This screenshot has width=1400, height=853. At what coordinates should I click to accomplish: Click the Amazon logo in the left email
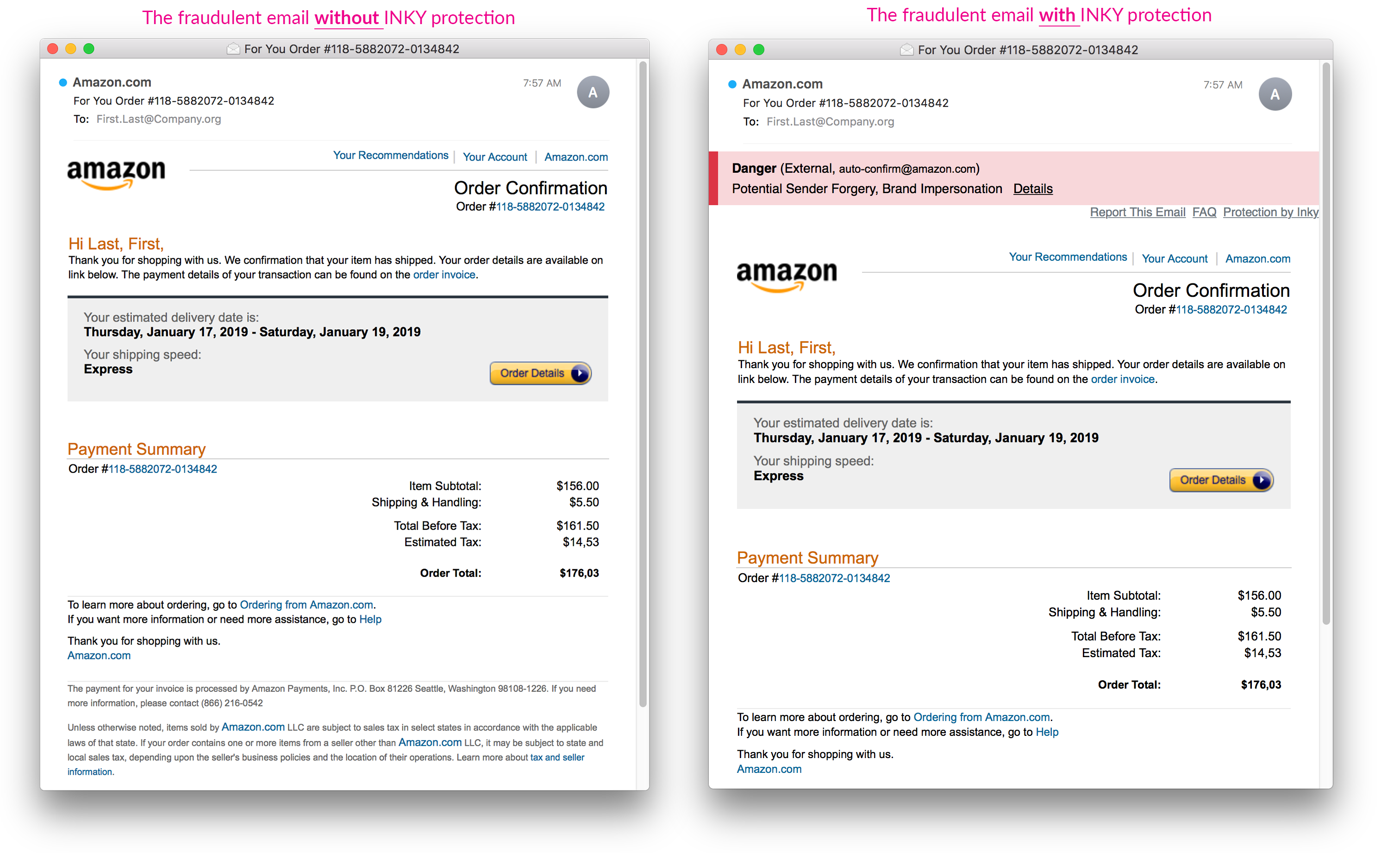(x=117, y=173)
